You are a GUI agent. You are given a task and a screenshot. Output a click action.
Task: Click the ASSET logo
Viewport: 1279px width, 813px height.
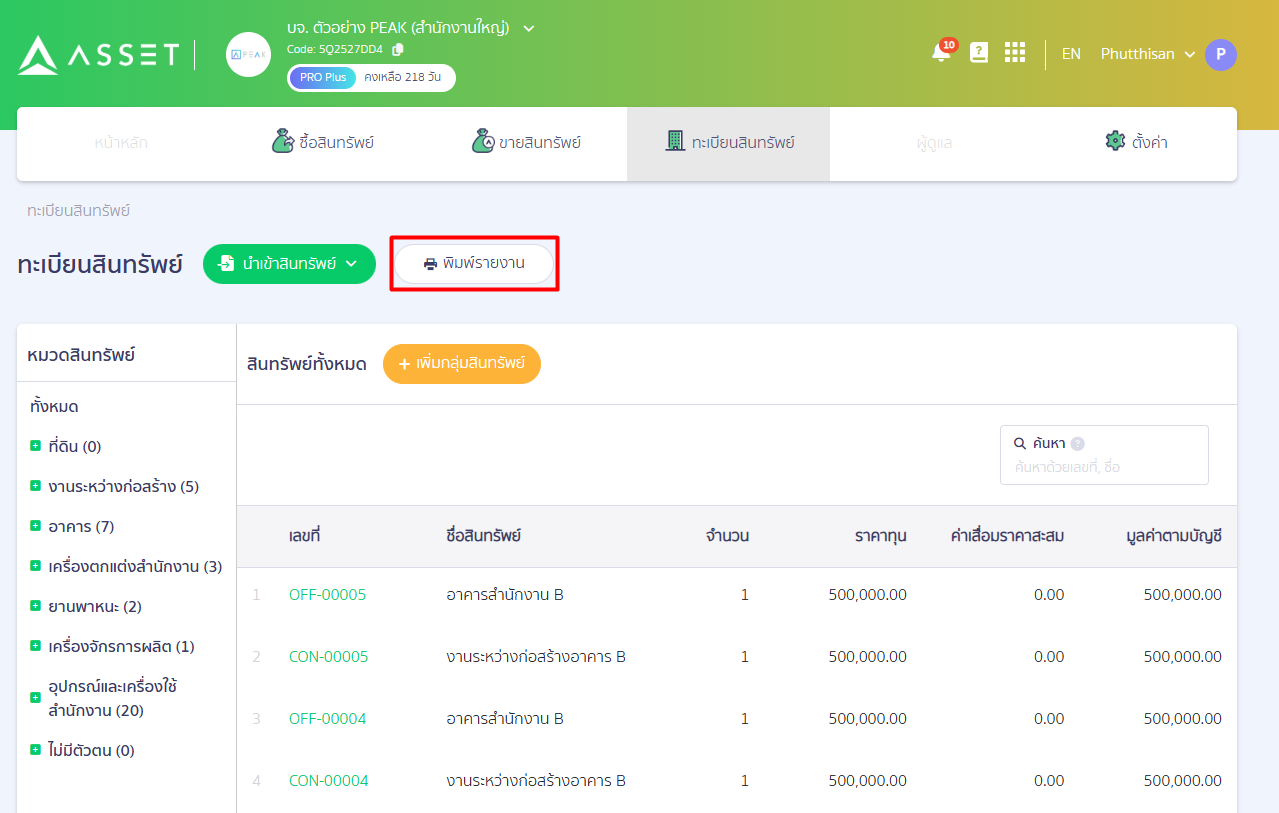coord(98,54)
